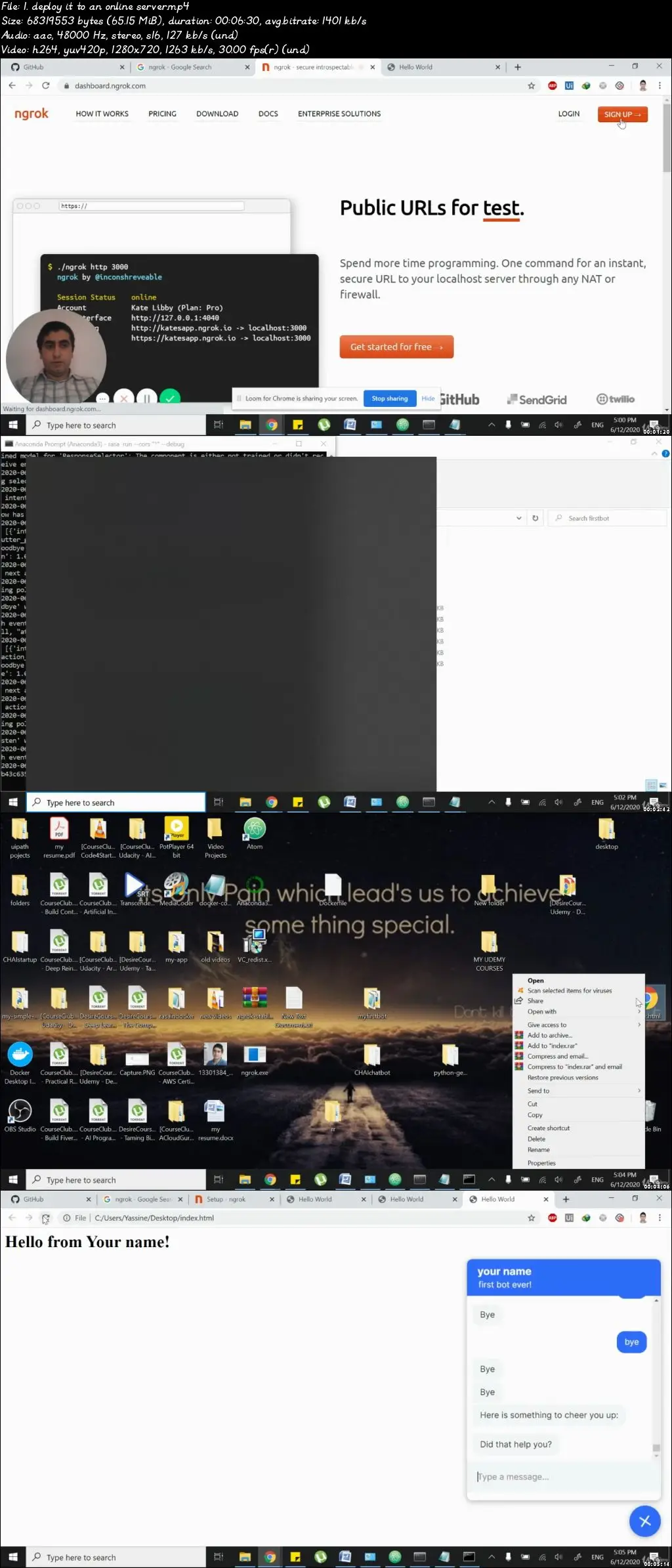672x1568 pixels.
Task: Show hidden tray icons in the ngrok page taskbar
Action: [491, 425]
